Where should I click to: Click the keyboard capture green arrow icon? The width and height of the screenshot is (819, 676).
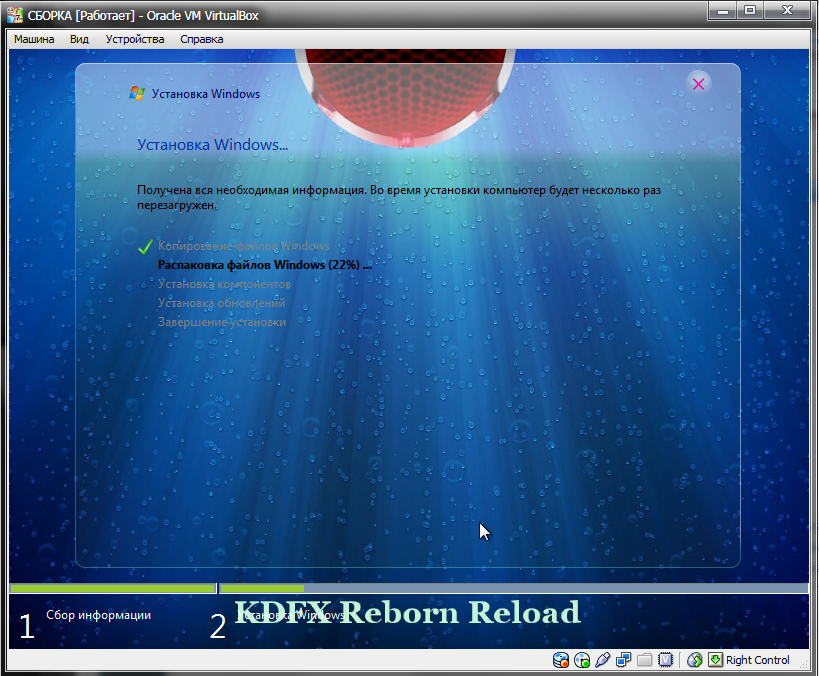pos(715,660)
